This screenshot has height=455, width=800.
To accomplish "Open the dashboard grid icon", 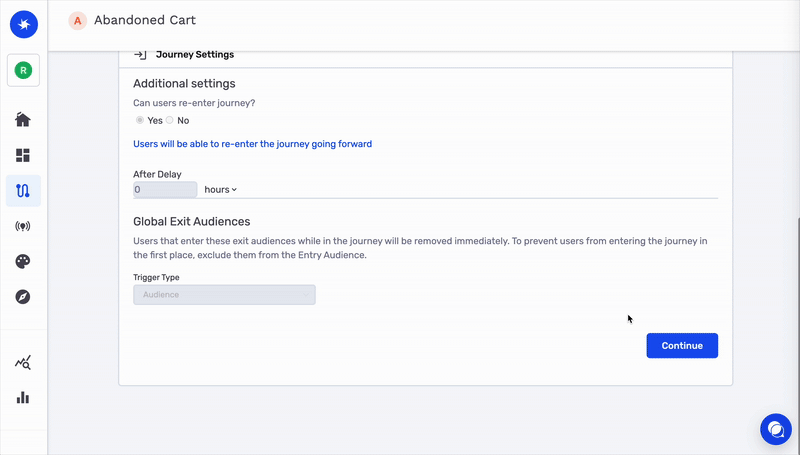I will point(23,155).
